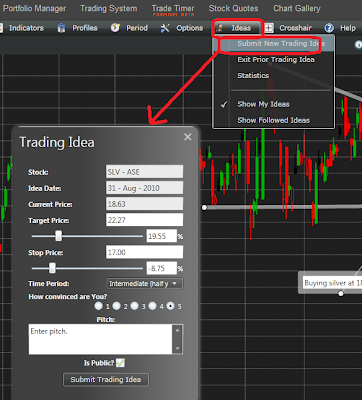Toggle the Is Public checkbox
The width and height of the screenshot is (362, 400).
point(120,363)
